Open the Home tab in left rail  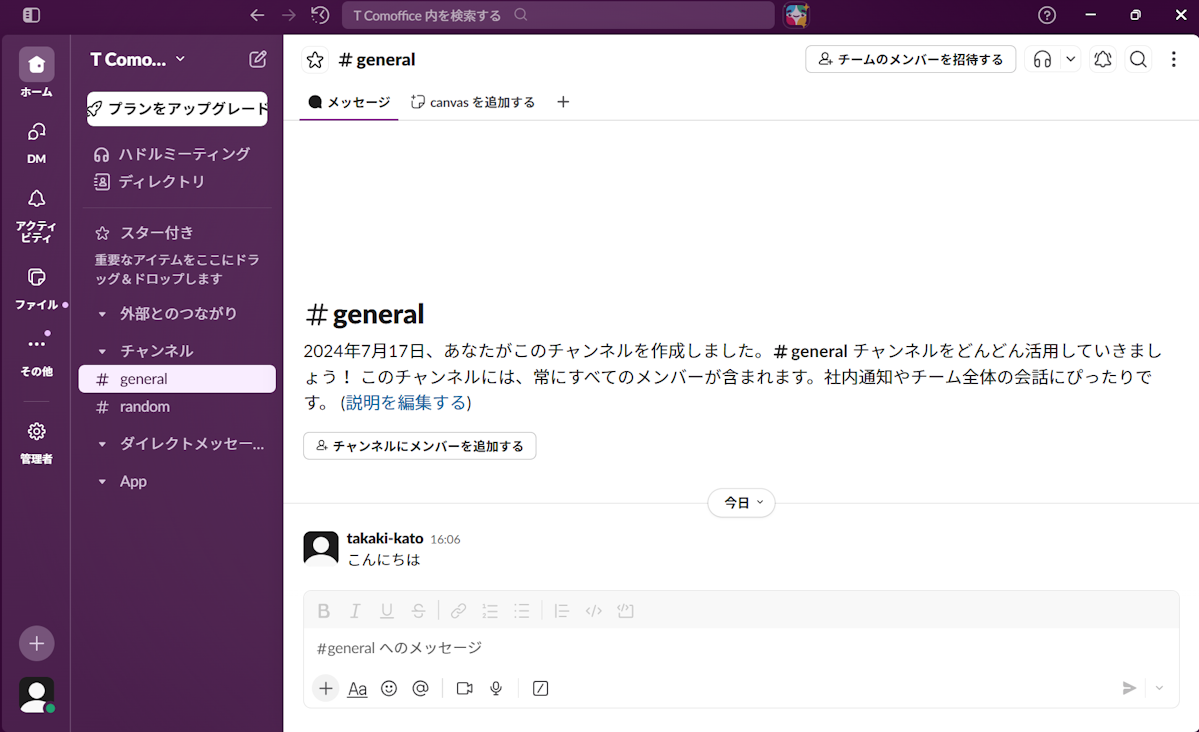click(37, 73)
